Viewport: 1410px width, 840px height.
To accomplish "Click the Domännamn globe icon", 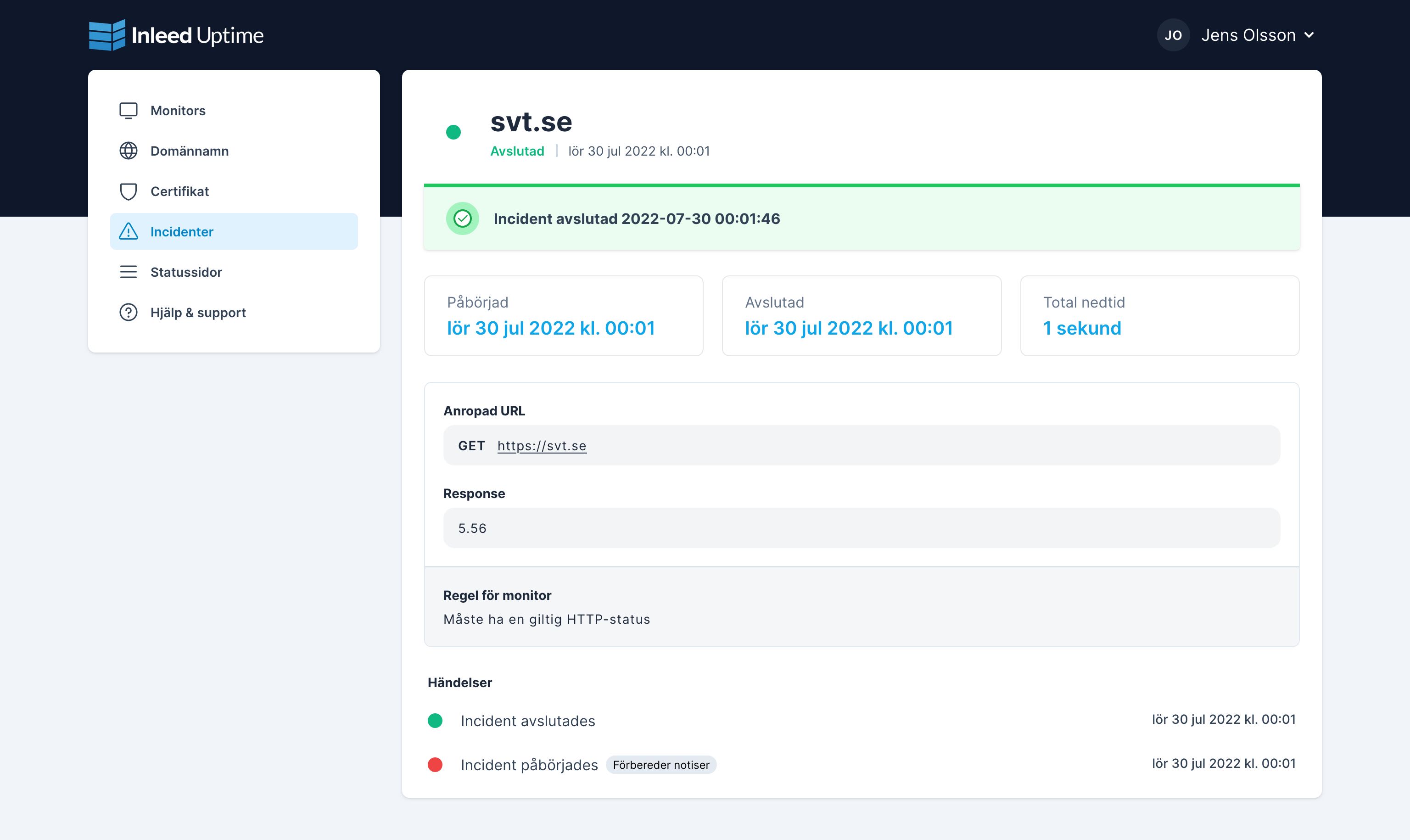I will point(129,151).
